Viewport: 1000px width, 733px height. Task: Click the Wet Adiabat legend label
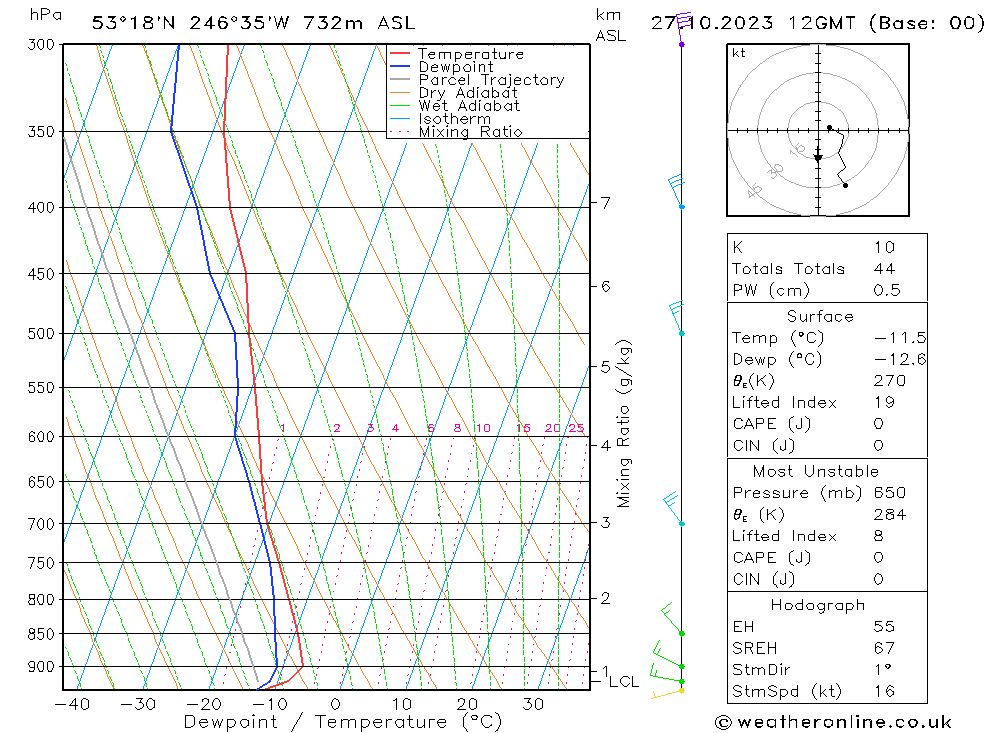pos(469,106)
